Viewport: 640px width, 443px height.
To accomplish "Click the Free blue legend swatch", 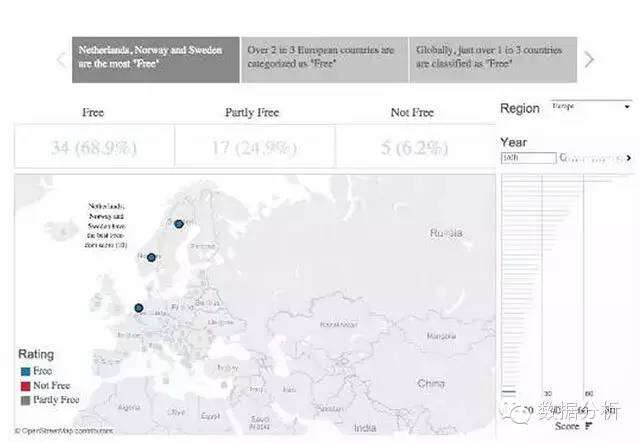I will tap(25, 372).
